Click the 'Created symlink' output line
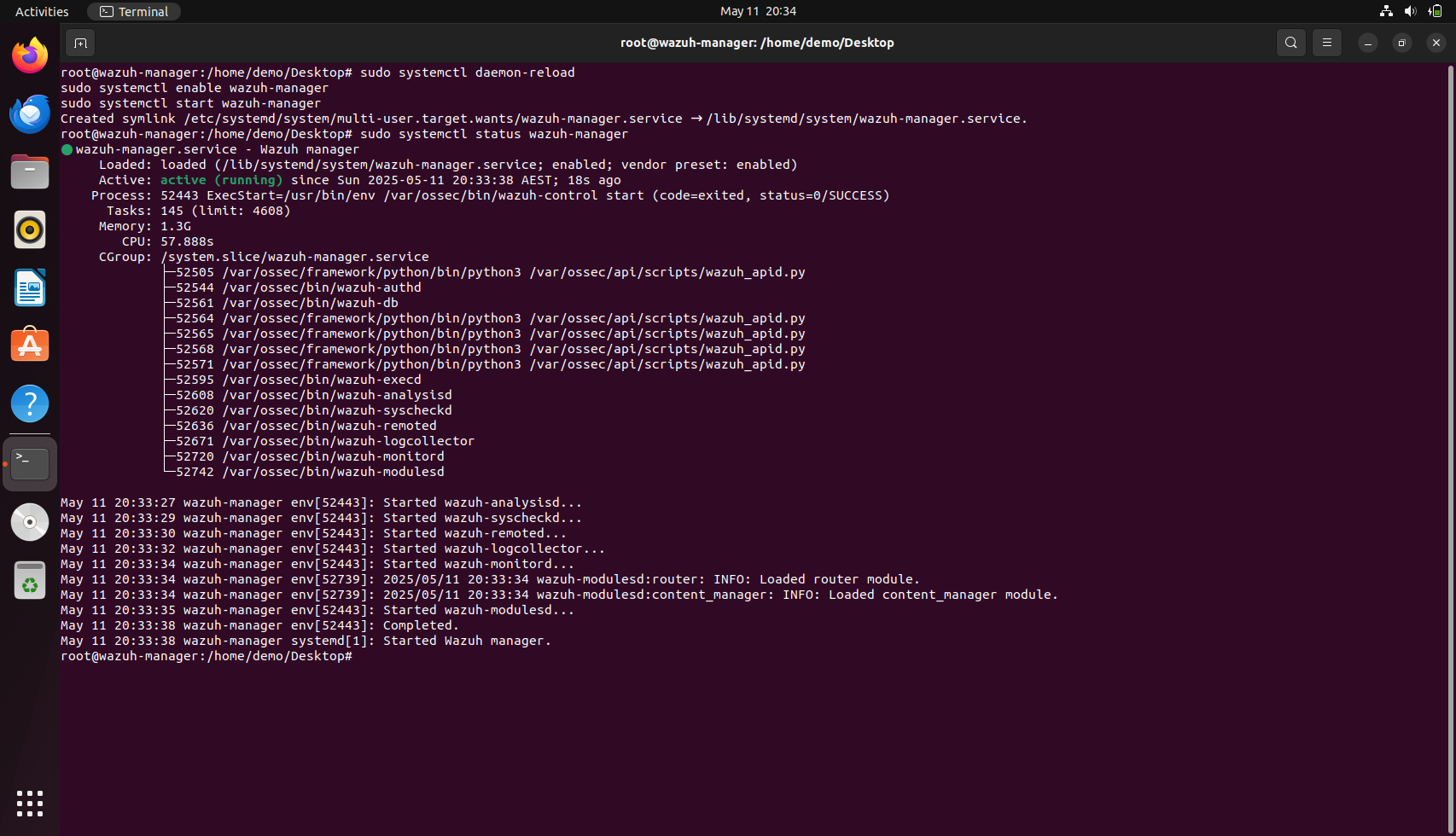The height and width of the screenshot is (836, 1456). (544, 119)
